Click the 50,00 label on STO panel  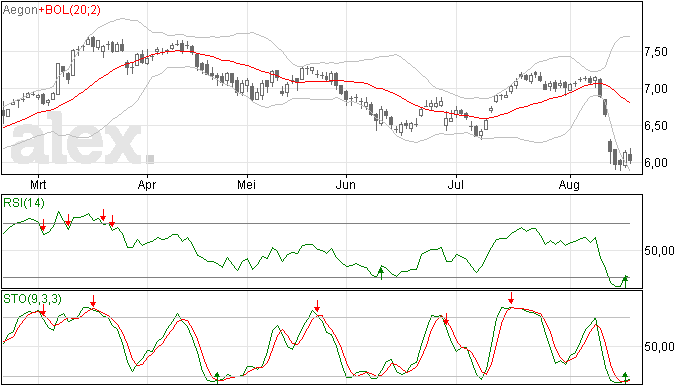[x=659, y=347]
